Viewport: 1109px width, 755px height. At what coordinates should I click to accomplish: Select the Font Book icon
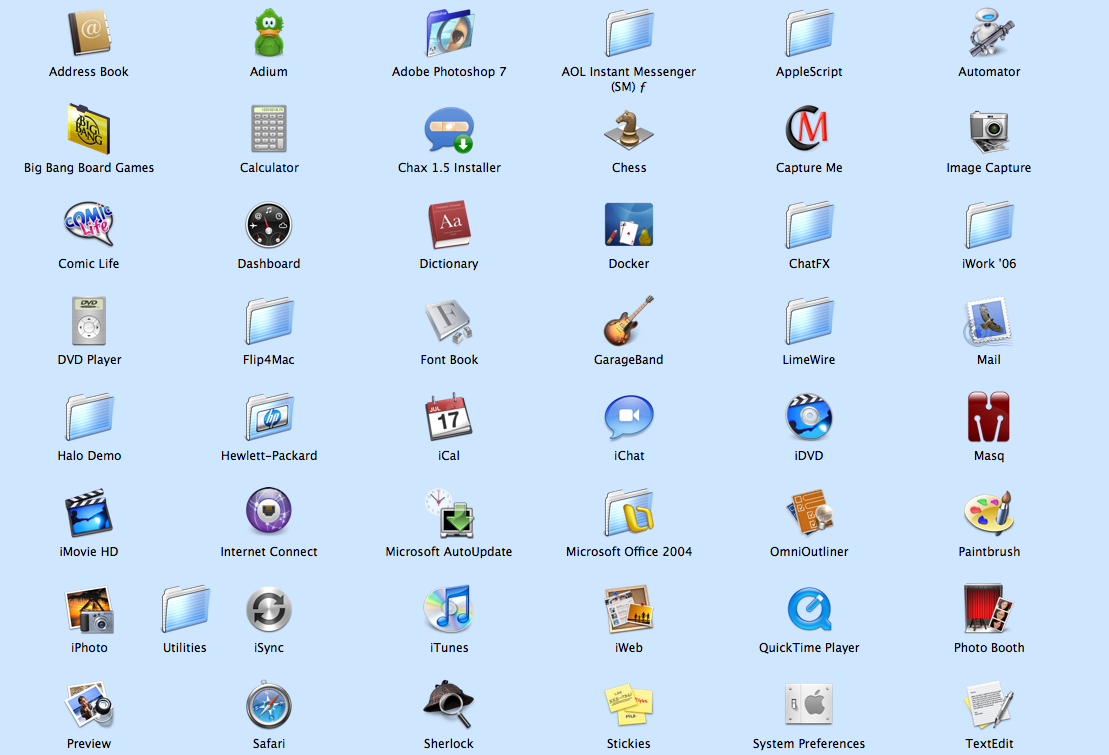(449, 321)
